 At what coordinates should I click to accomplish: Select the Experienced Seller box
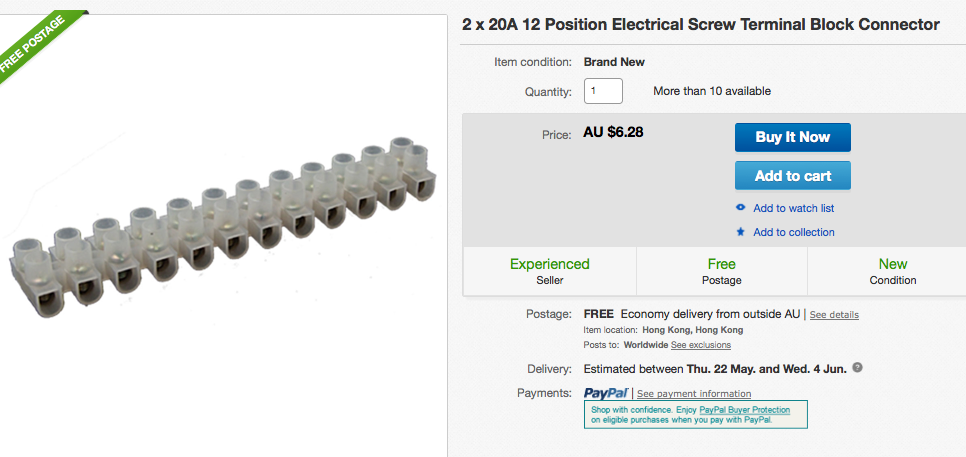[549, 271]
